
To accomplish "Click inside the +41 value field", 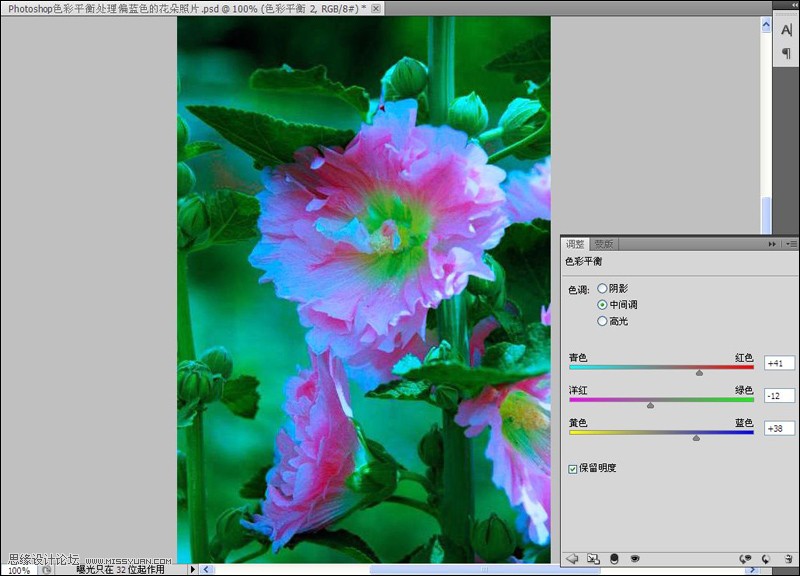I will pos(777,363).
